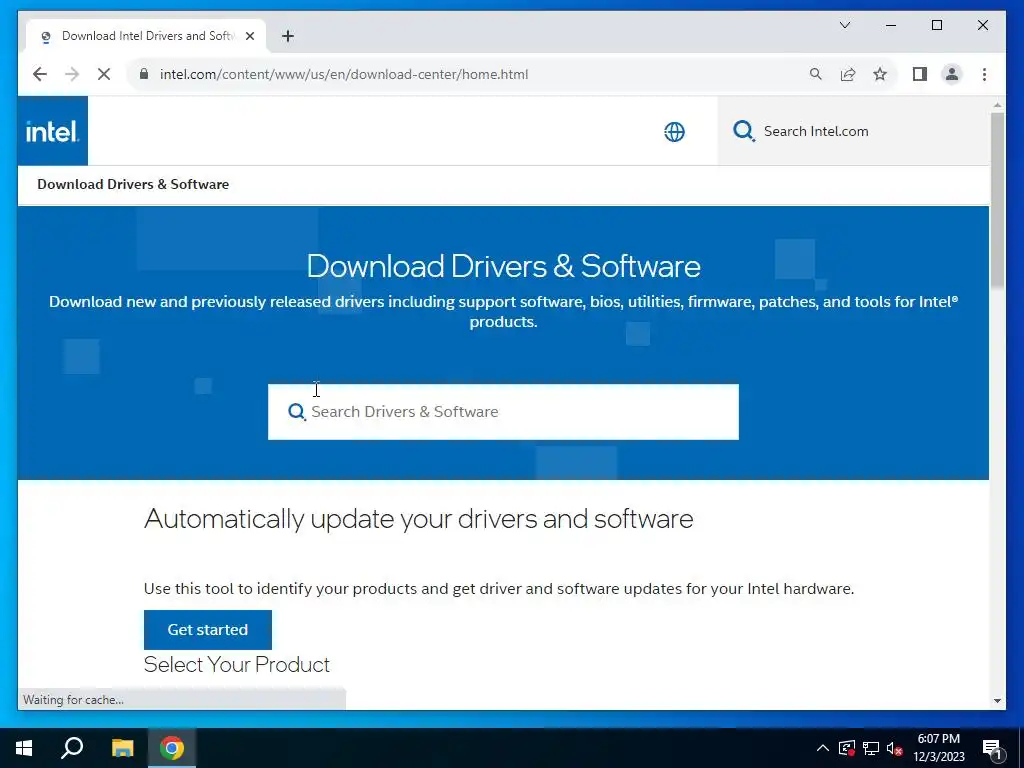Bookmark this page with the star

click(x=880, y=74)
